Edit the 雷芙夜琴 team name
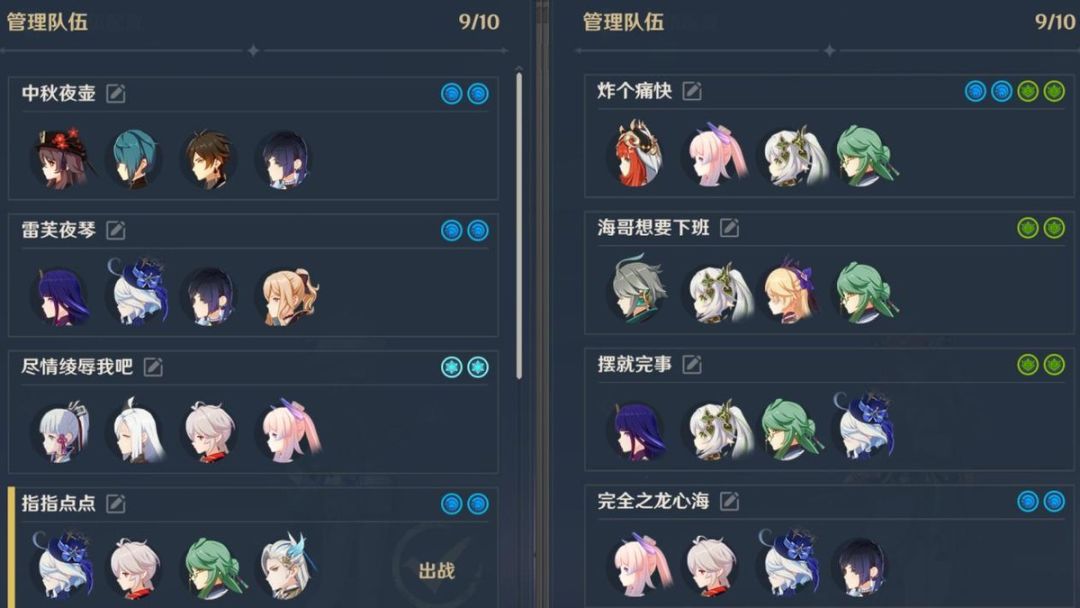The width and height of the screenshot is (1080, 608). (x=116, y=230)
